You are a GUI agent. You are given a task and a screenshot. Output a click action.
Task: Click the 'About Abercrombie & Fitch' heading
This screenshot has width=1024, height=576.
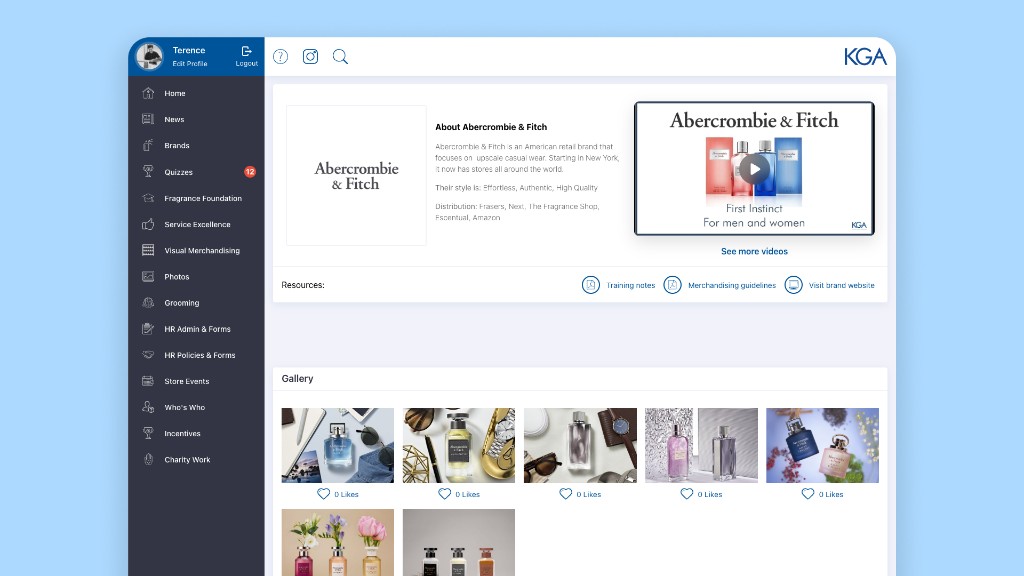pyautogui.click(x=491, y=127)
